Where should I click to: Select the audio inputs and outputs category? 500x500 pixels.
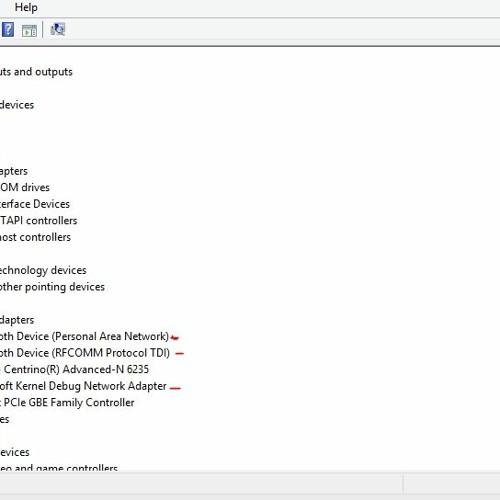tap(36, 72)
